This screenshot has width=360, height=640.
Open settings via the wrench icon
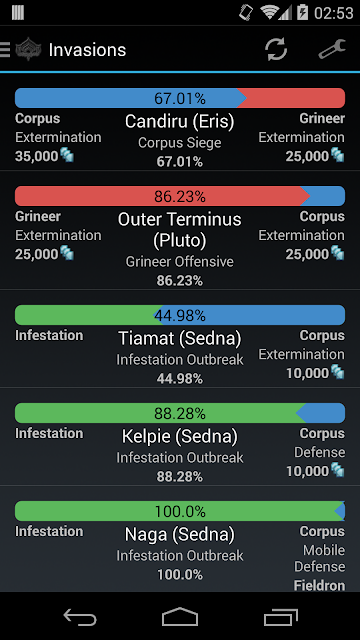[x=332, y=49]
